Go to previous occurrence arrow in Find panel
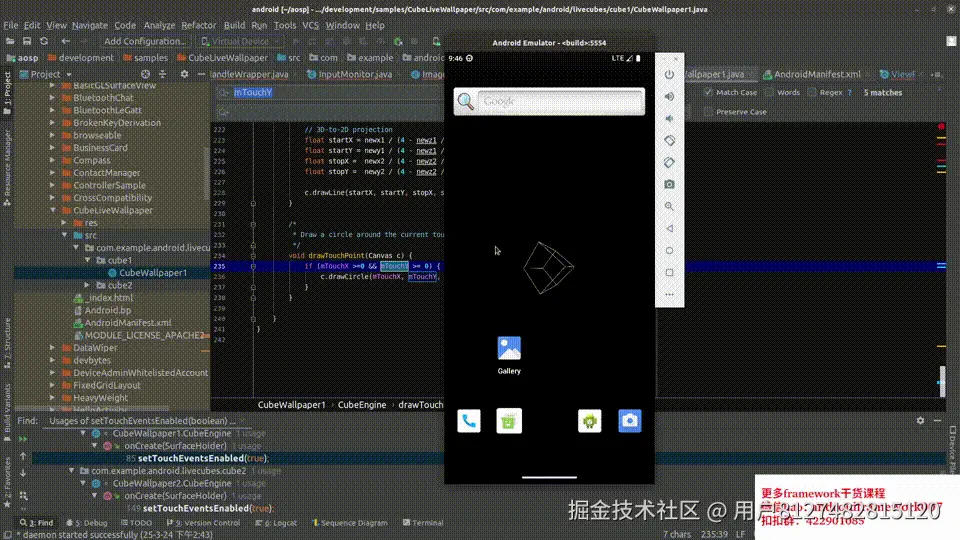 (x=23, y=456)
